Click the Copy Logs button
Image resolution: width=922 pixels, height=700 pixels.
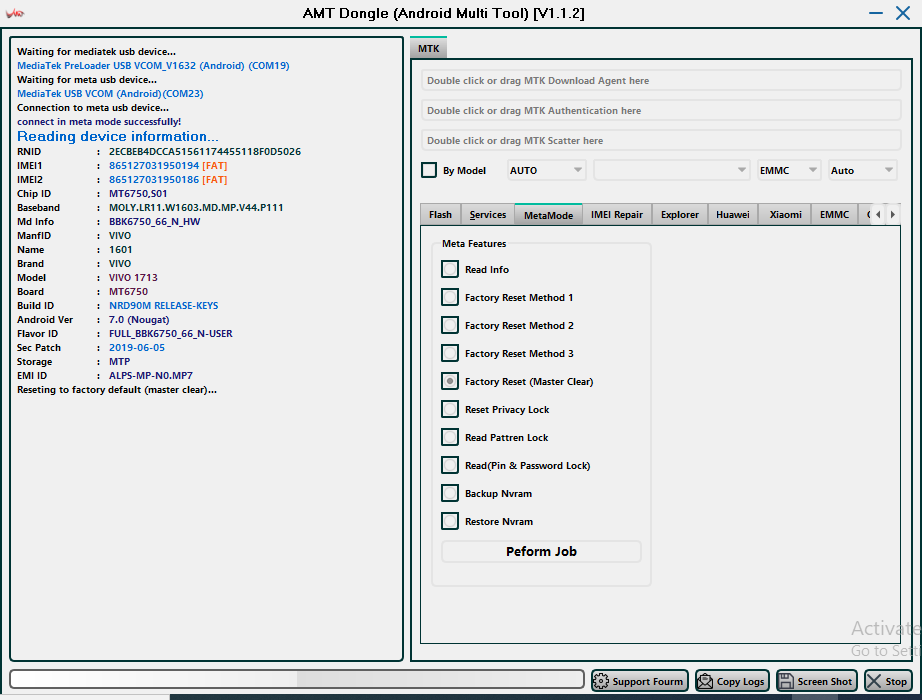(732, 681)
